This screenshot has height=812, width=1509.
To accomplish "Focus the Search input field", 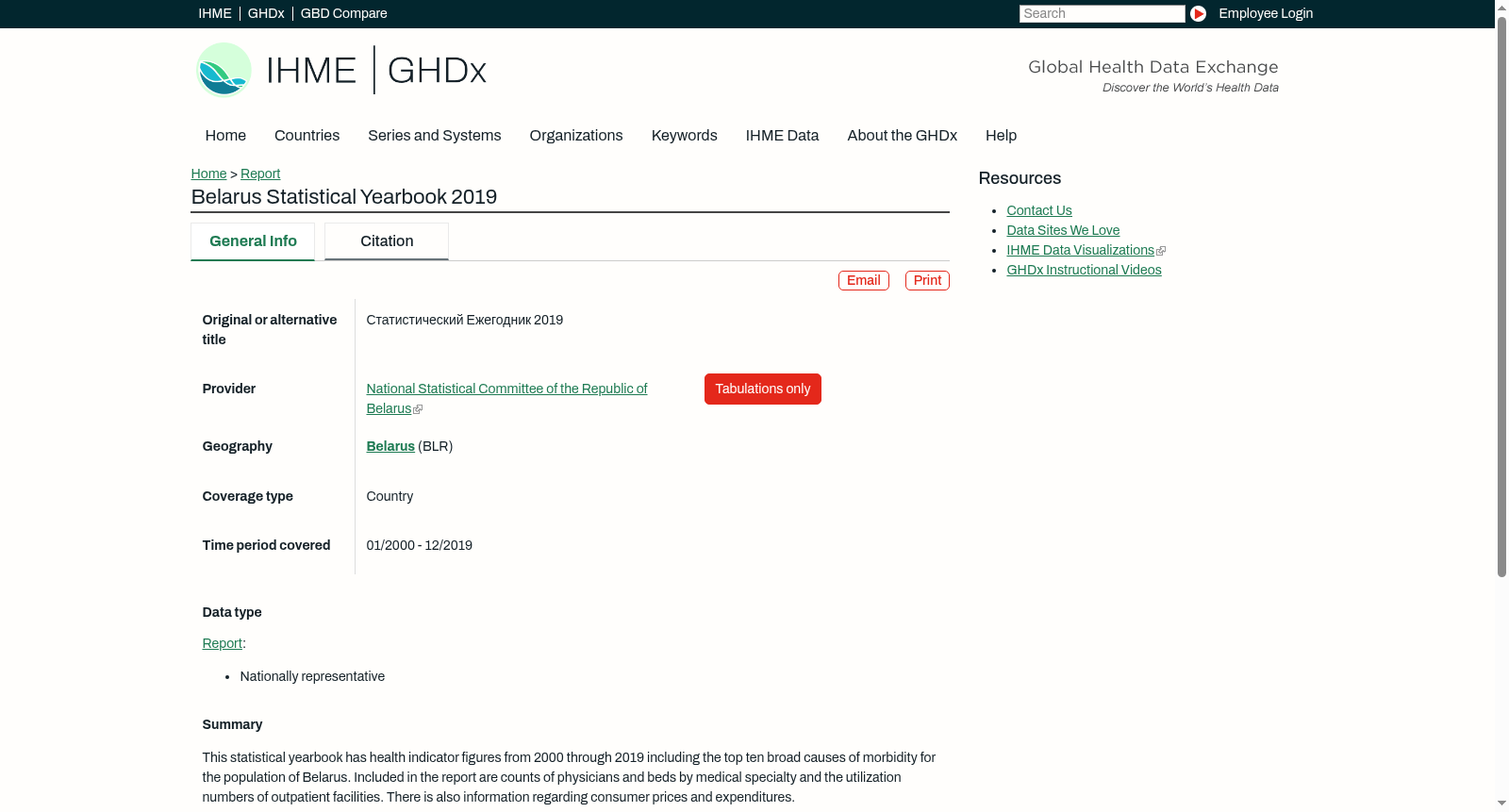I will click(x=1102, y=13).
